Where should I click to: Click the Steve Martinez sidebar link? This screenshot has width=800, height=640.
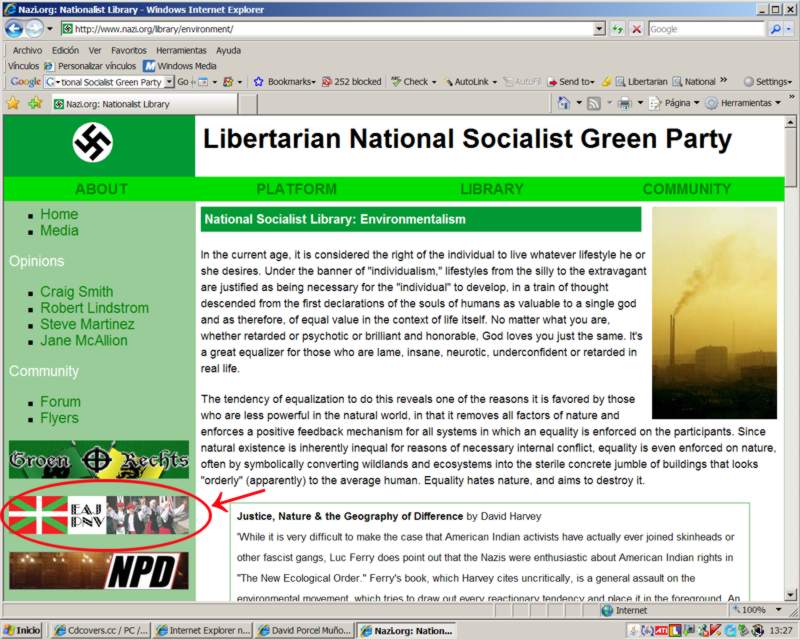[87, 325]
